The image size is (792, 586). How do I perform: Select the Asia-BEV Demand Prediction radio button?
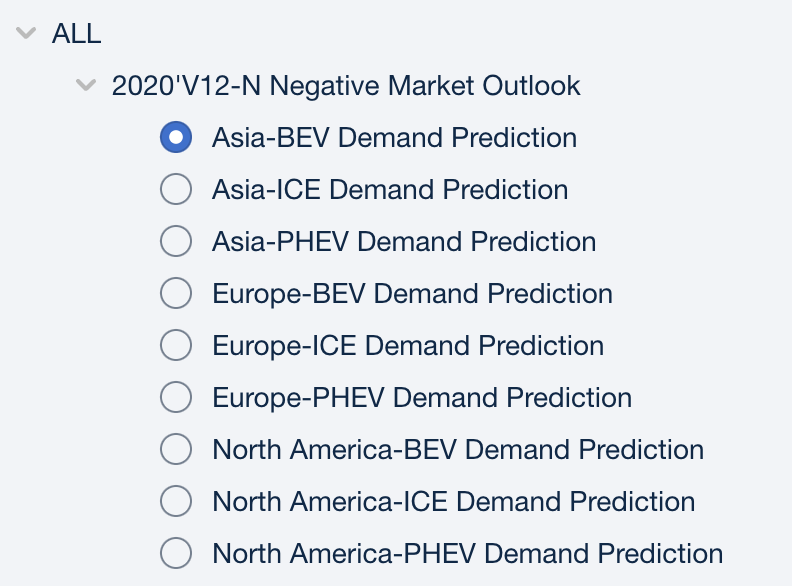(x=176, y=138)
